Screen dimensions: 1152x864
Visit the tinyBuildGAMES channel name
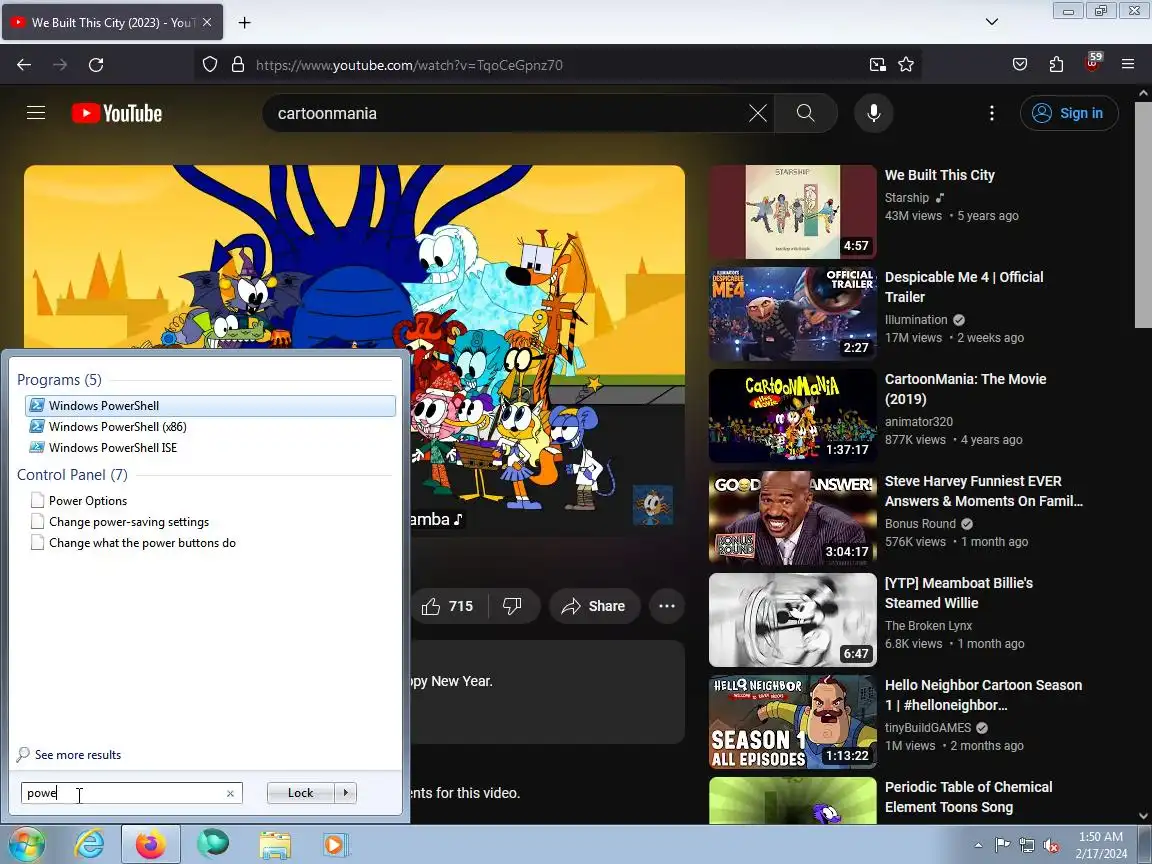click(x=928, y=727)
